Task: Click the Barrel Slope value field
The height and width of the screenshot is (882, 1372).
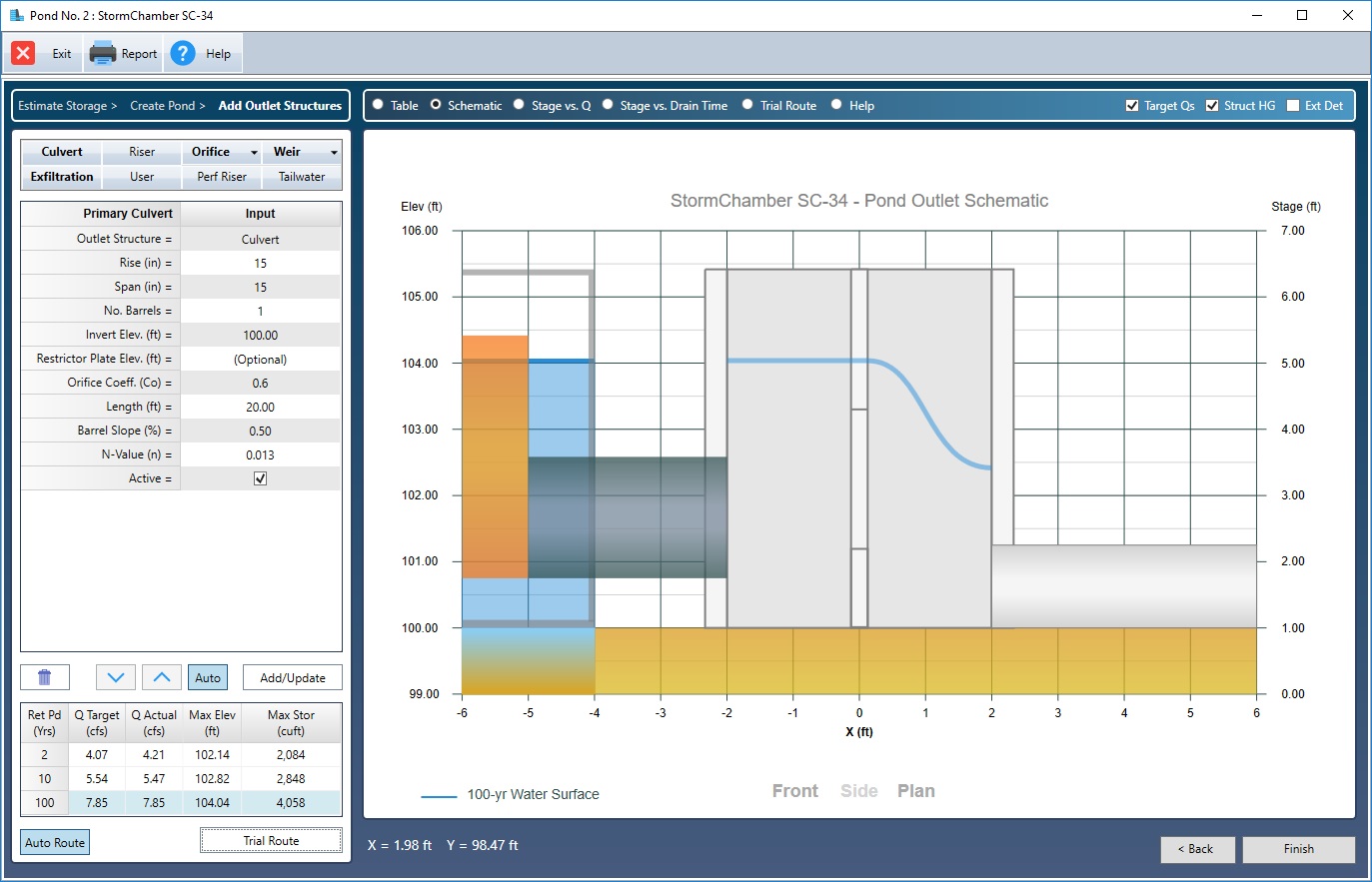Action: 261,431
